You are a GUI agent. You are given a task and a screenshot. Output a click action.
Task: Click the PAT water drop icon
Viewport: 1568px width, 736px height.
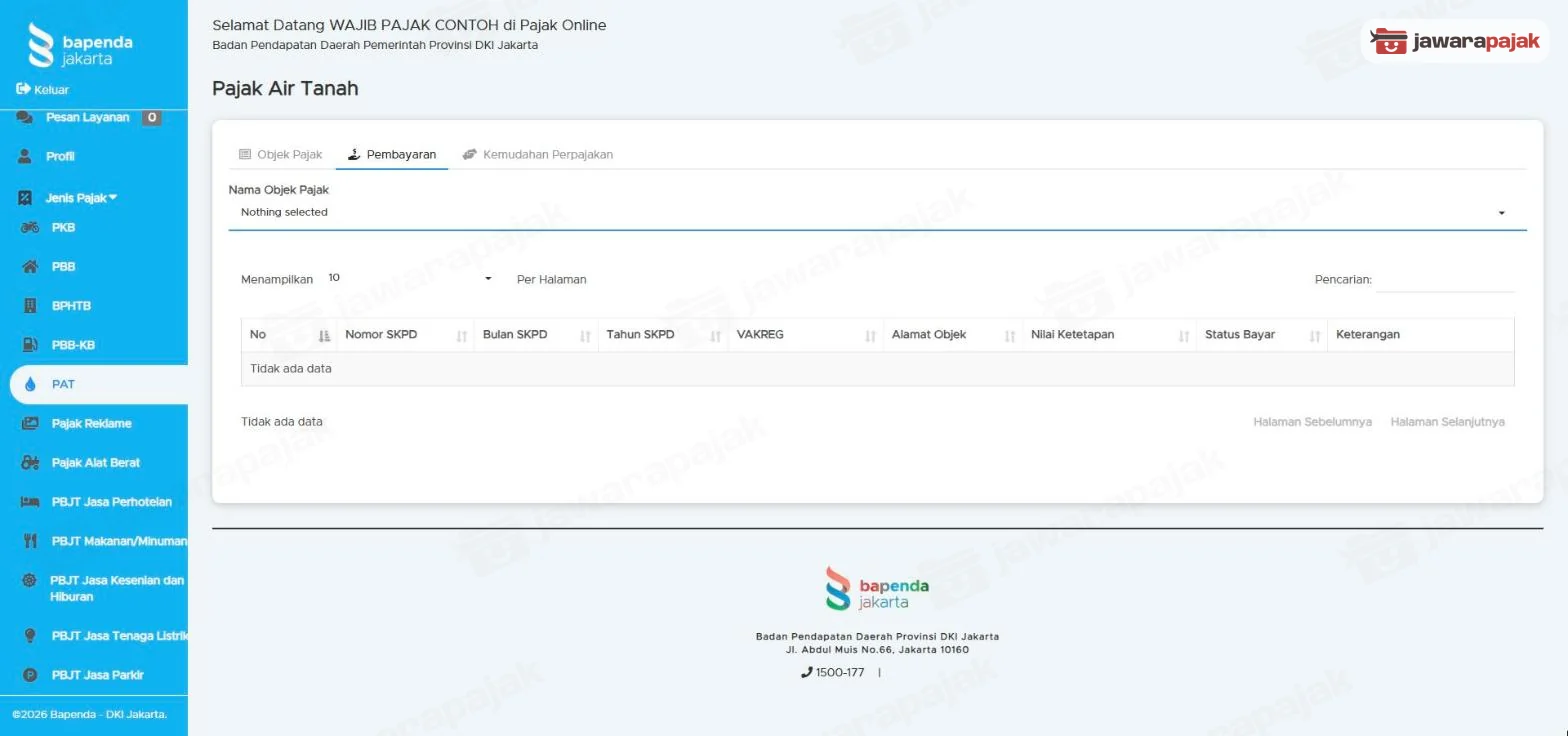point(30,384)
